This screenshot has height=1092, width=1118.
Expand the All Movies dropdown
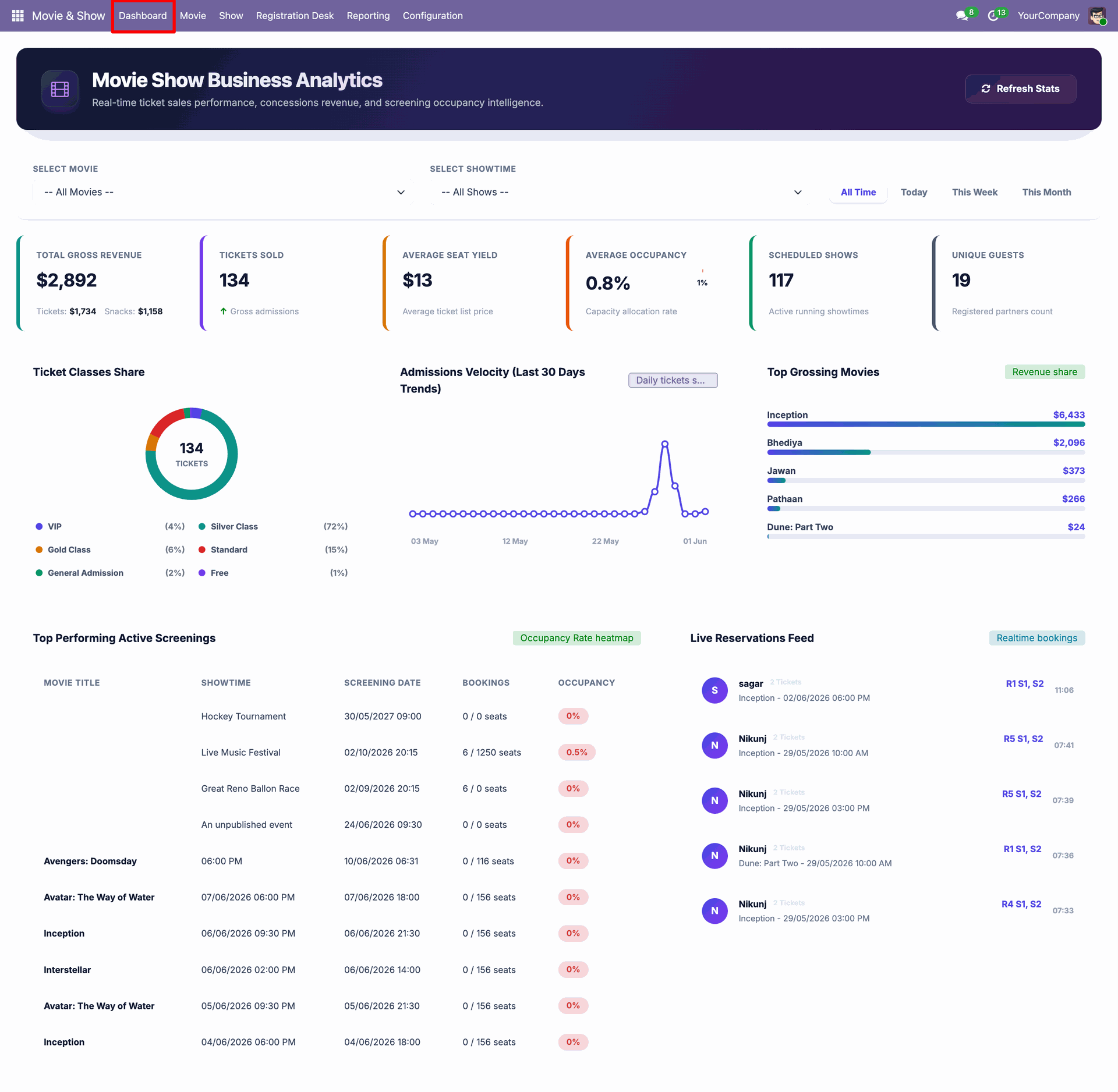tap(223, 192)
